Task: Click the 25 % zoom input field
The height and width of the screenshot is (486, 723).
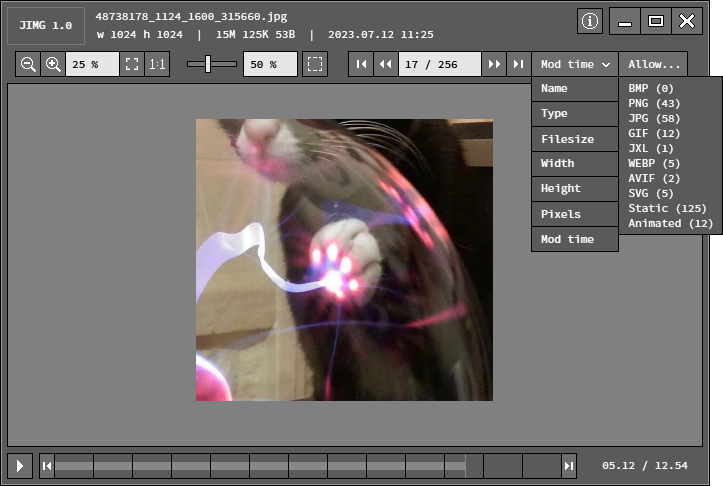Action: point(92,64)
